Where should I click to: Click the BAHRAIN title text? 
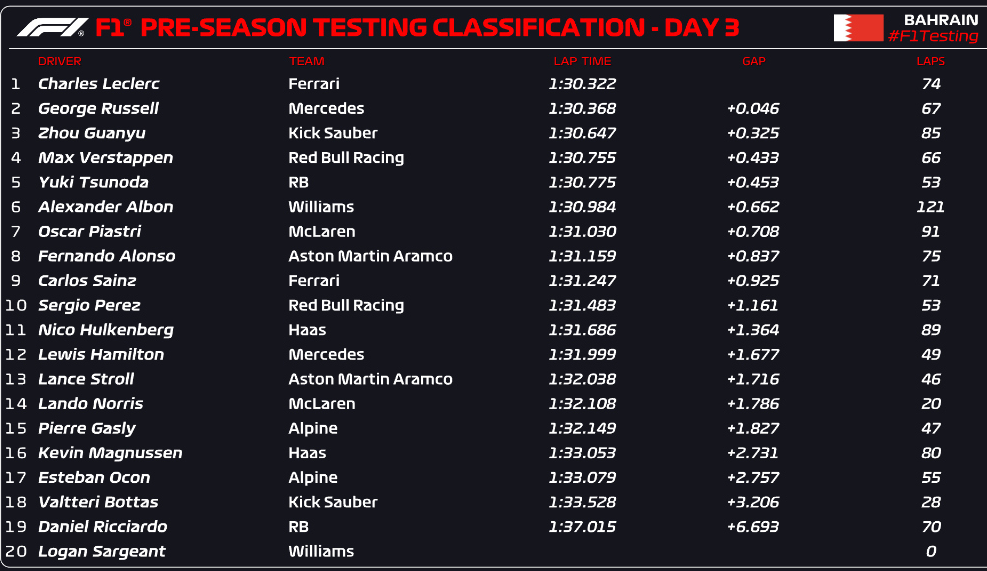click(x=941, y=20)
